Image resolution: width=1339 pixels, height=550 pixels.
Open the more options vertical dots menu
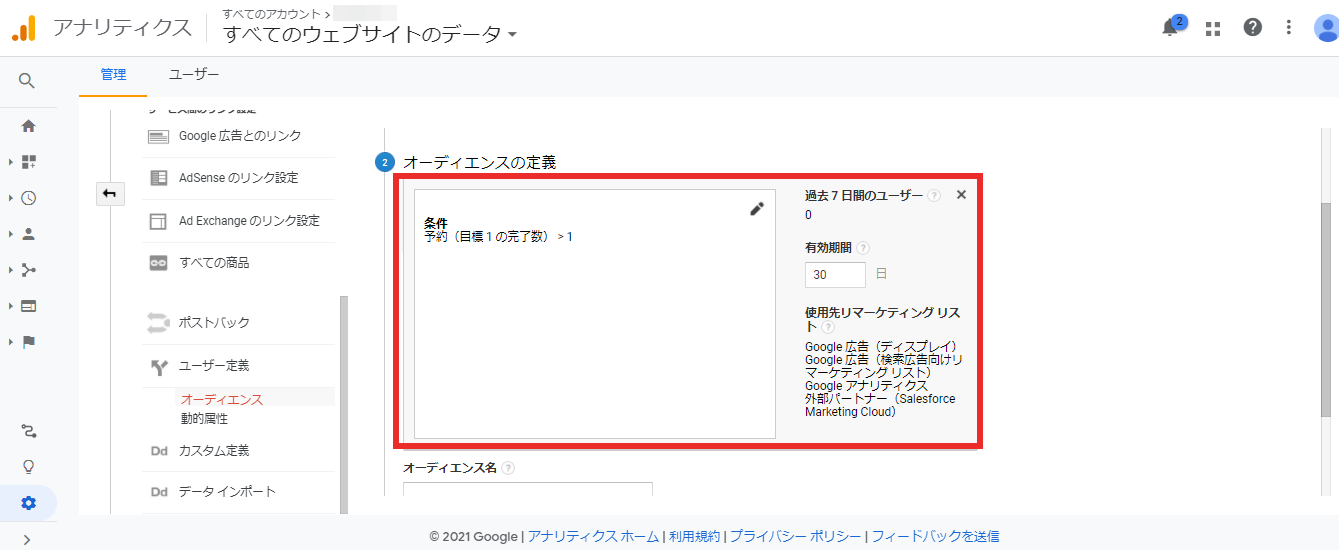1289,28
